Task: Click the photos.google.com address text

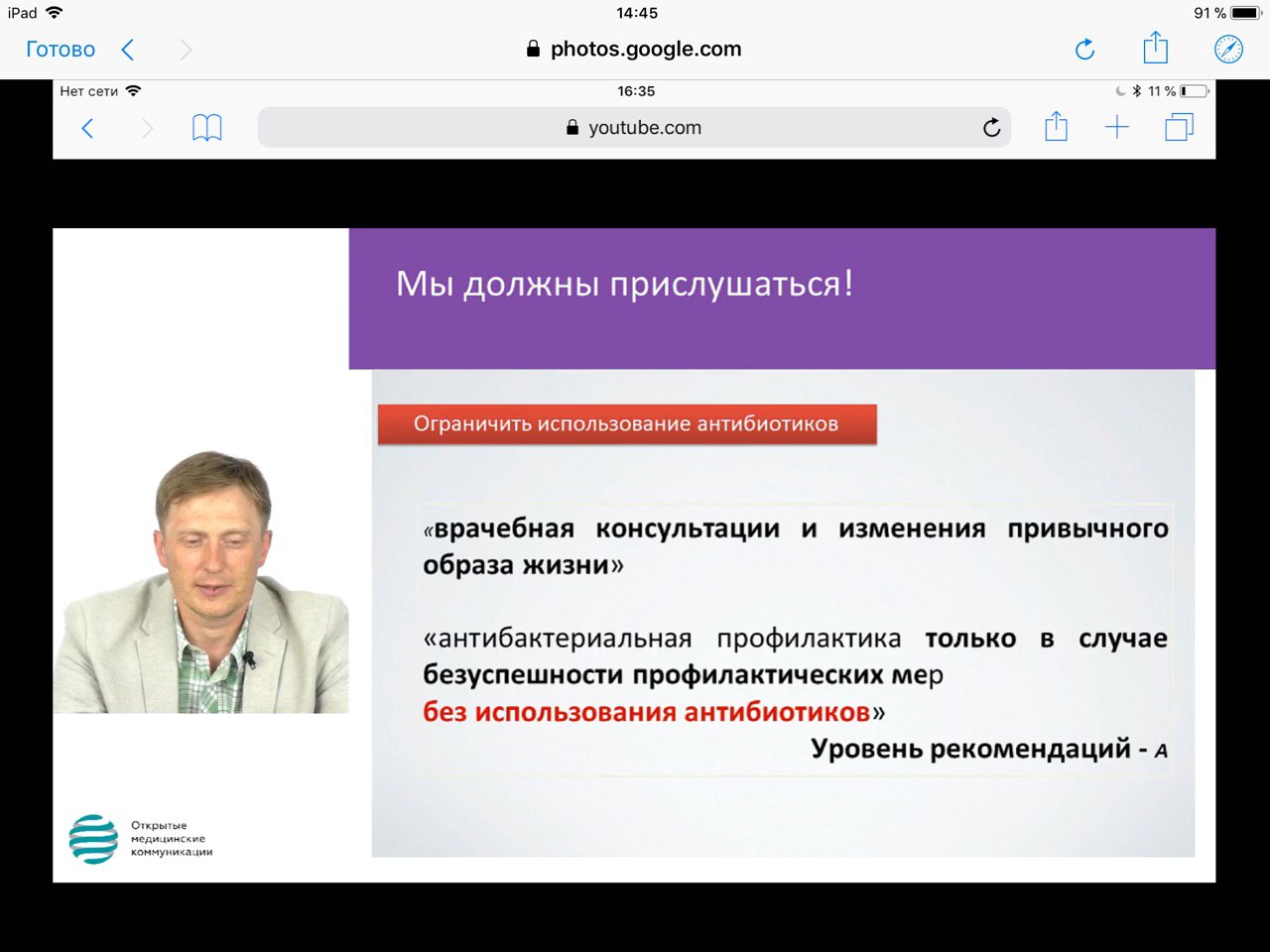Action: coord(646,49)
